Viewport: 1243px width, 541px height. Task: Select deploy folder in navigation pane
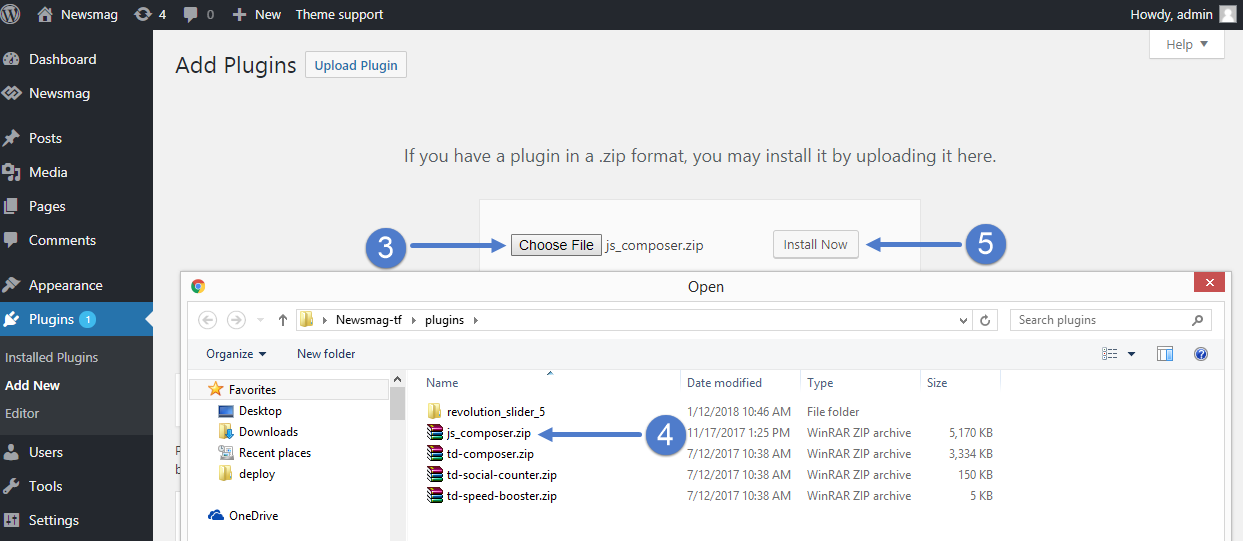tap(257, 474)
